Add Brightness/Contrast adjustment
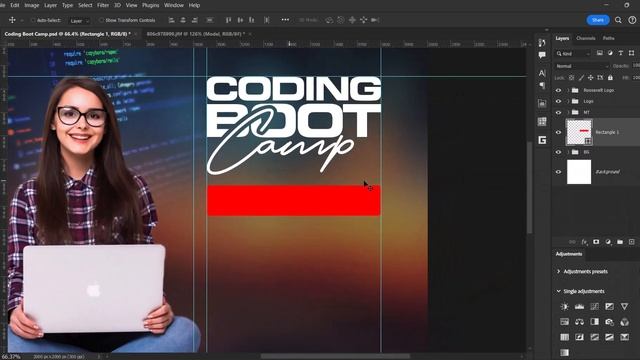 point(564,307)
